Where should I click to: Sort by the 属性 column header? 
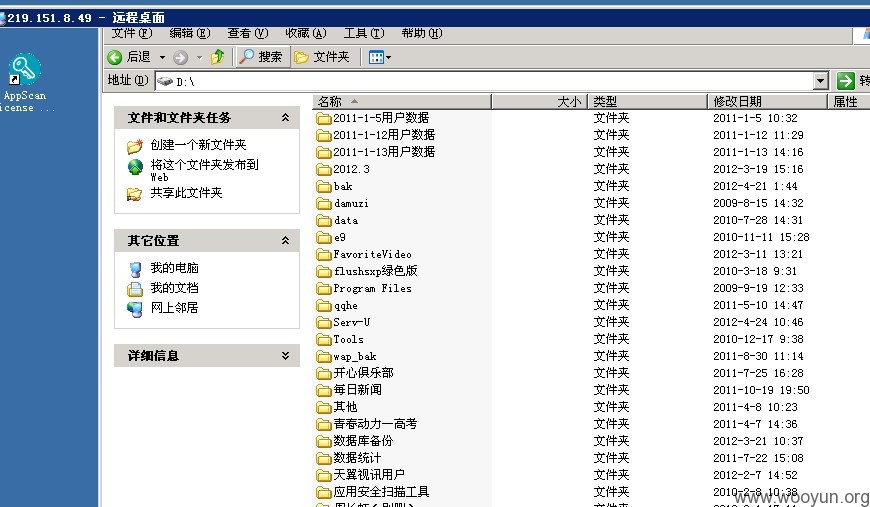[x=848, y=102]
